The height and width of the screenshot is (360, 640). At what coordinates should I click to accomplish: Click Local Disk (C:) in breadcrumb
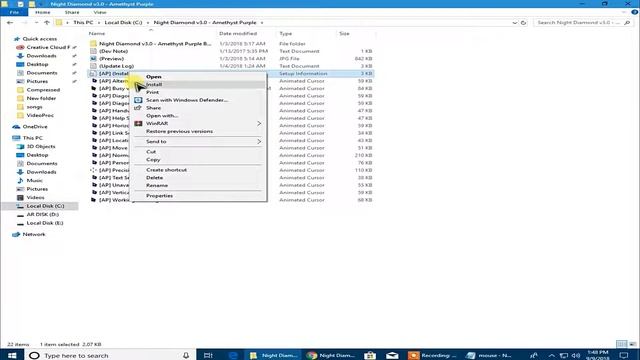pos(123,23)
